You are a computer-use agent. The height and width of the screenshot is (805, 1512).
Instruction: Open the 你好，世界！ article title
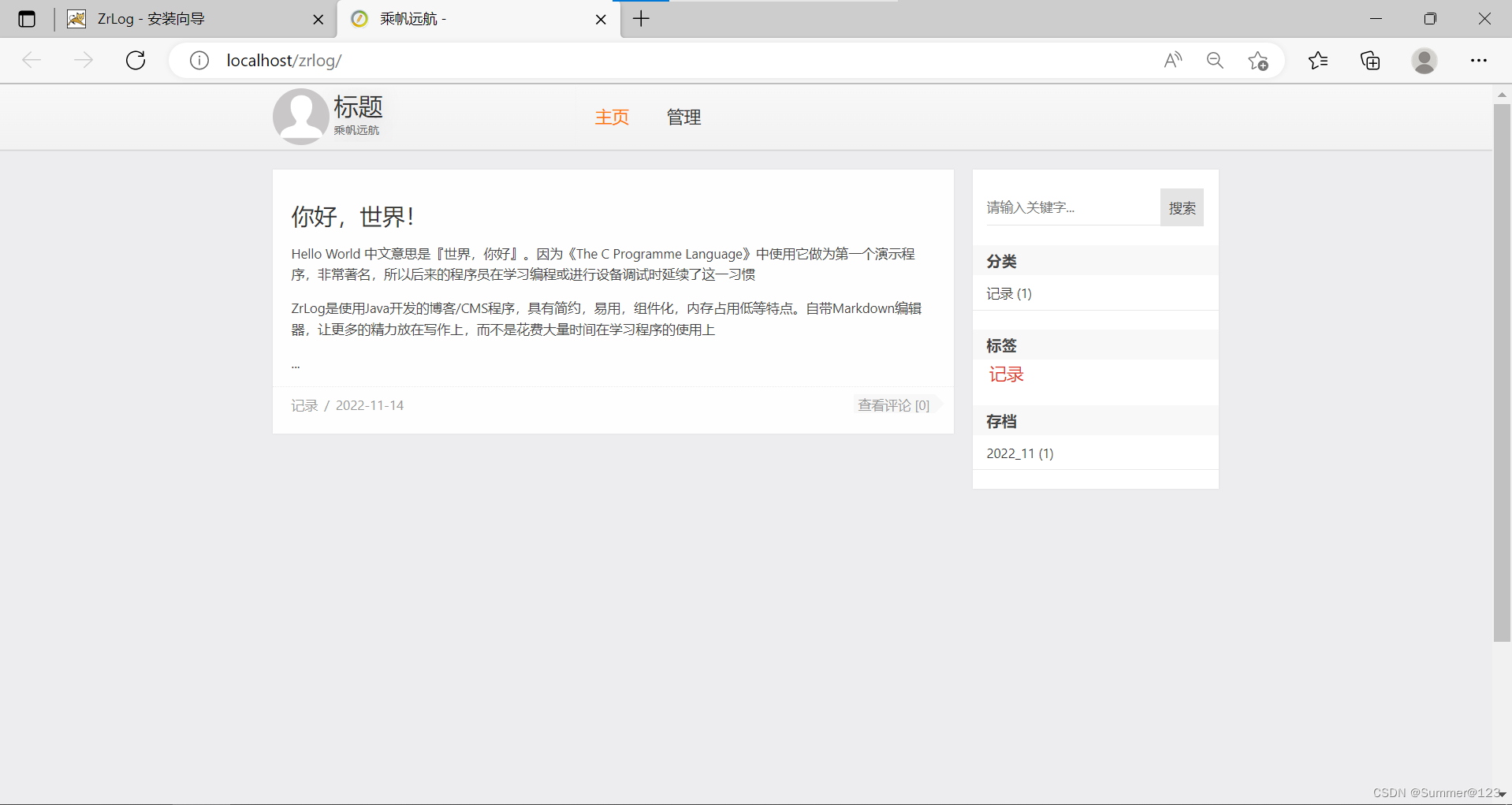(x=352, y=216)
